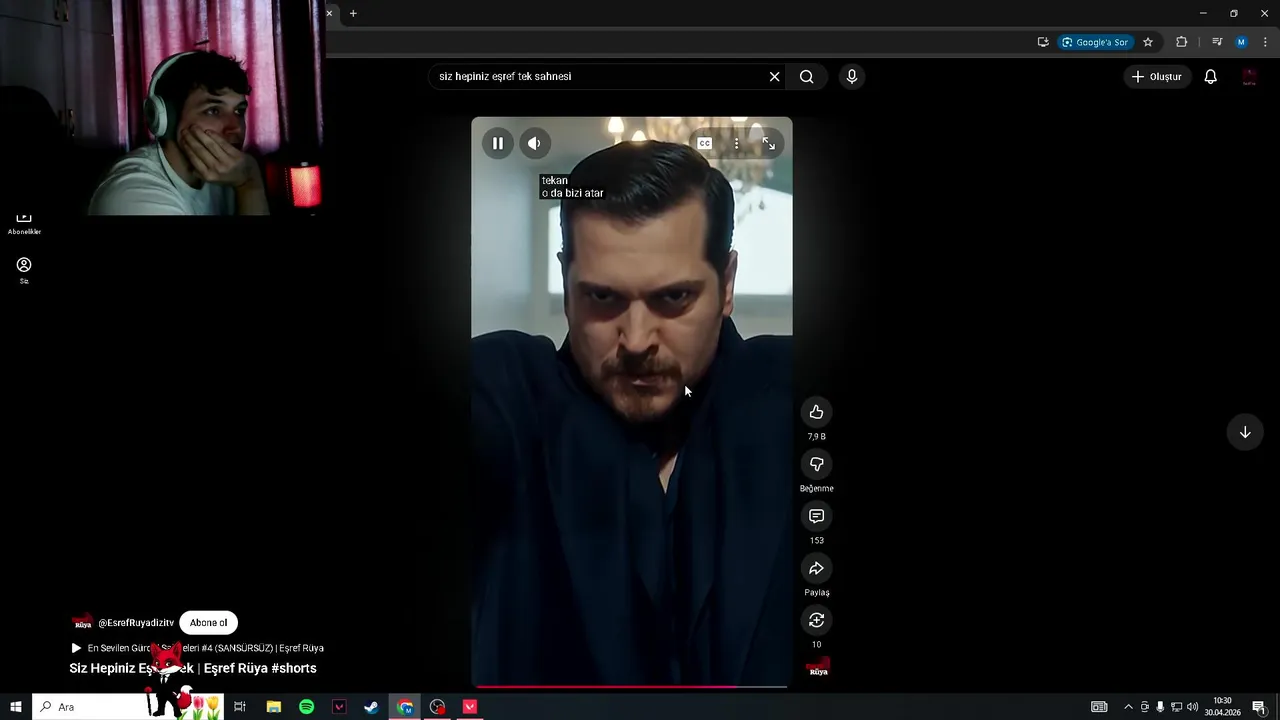1280x720 pixels.
Task: Open the Windows Start menu
Action: pos(16,707)
